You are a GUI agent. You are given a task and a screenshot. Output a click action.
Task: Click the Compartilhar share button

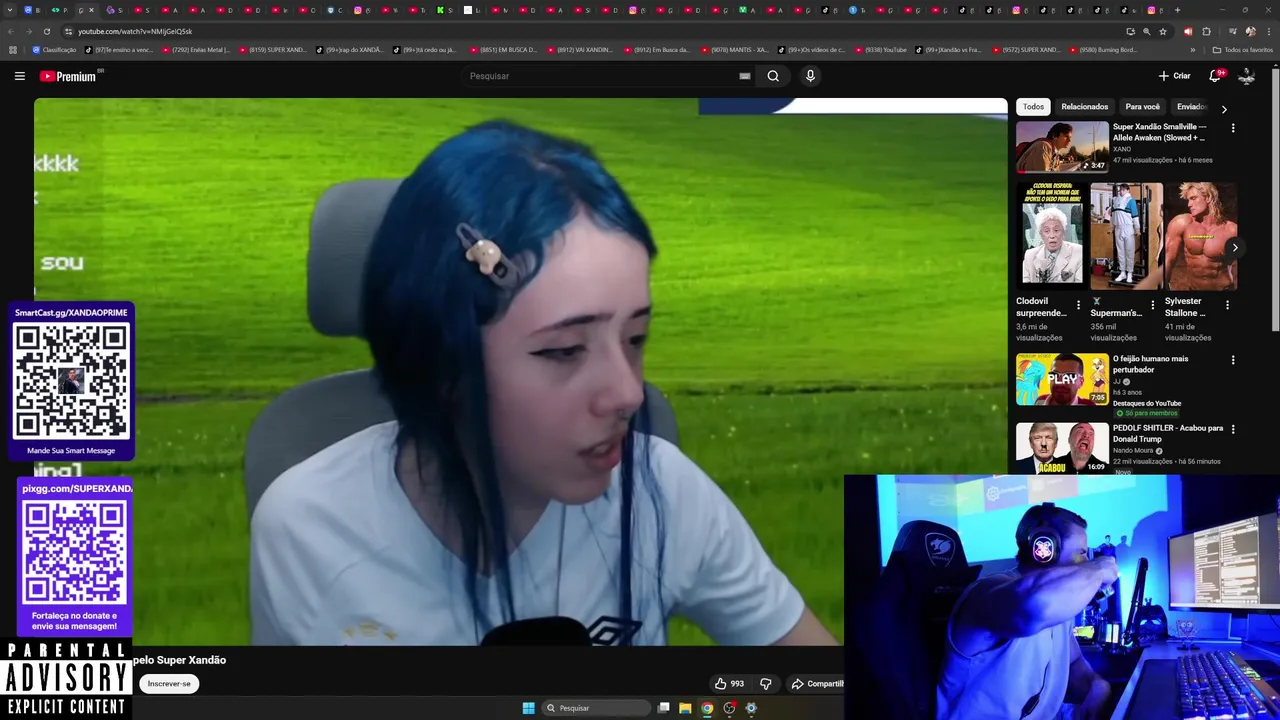point(817,684)
